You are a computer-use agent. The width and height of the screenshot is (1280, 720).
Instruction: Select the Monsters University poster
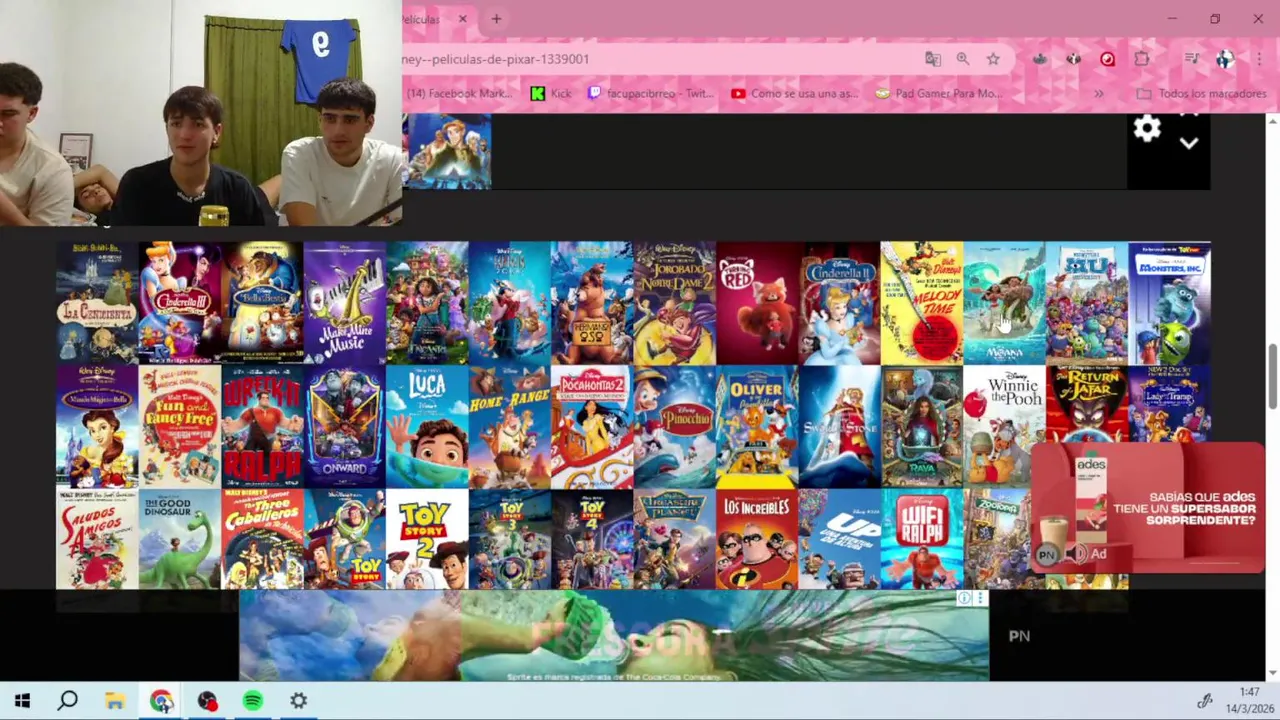pos(1087,302)
